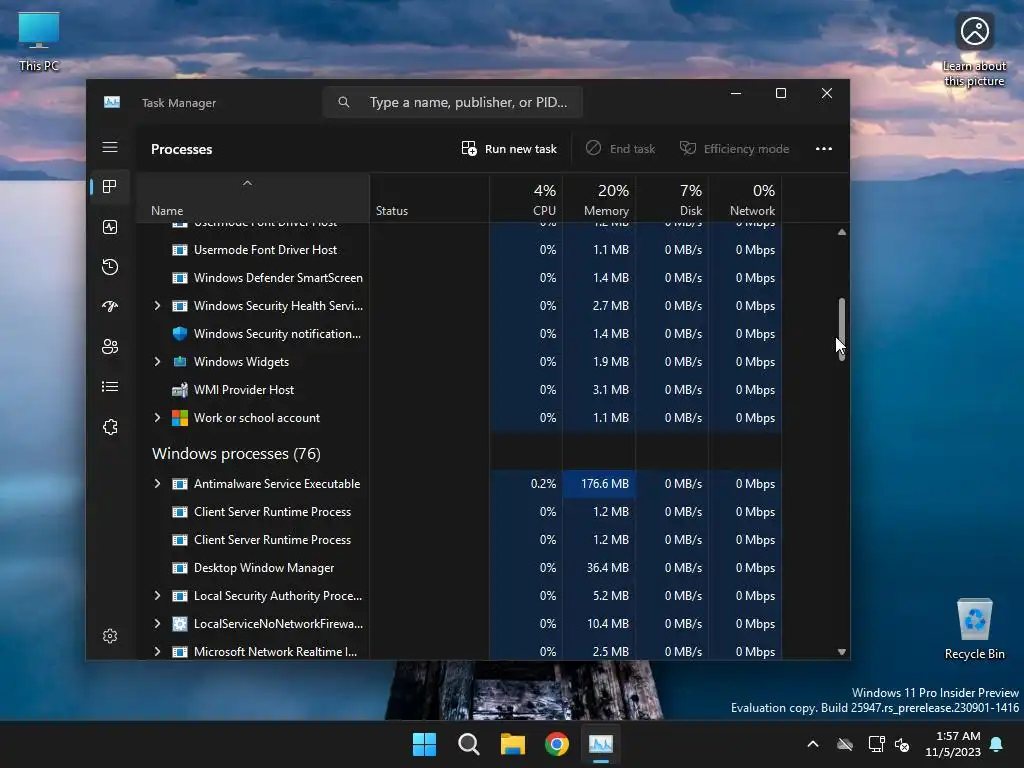Click the End task button
1024x768 pixels.
[620, 149]
